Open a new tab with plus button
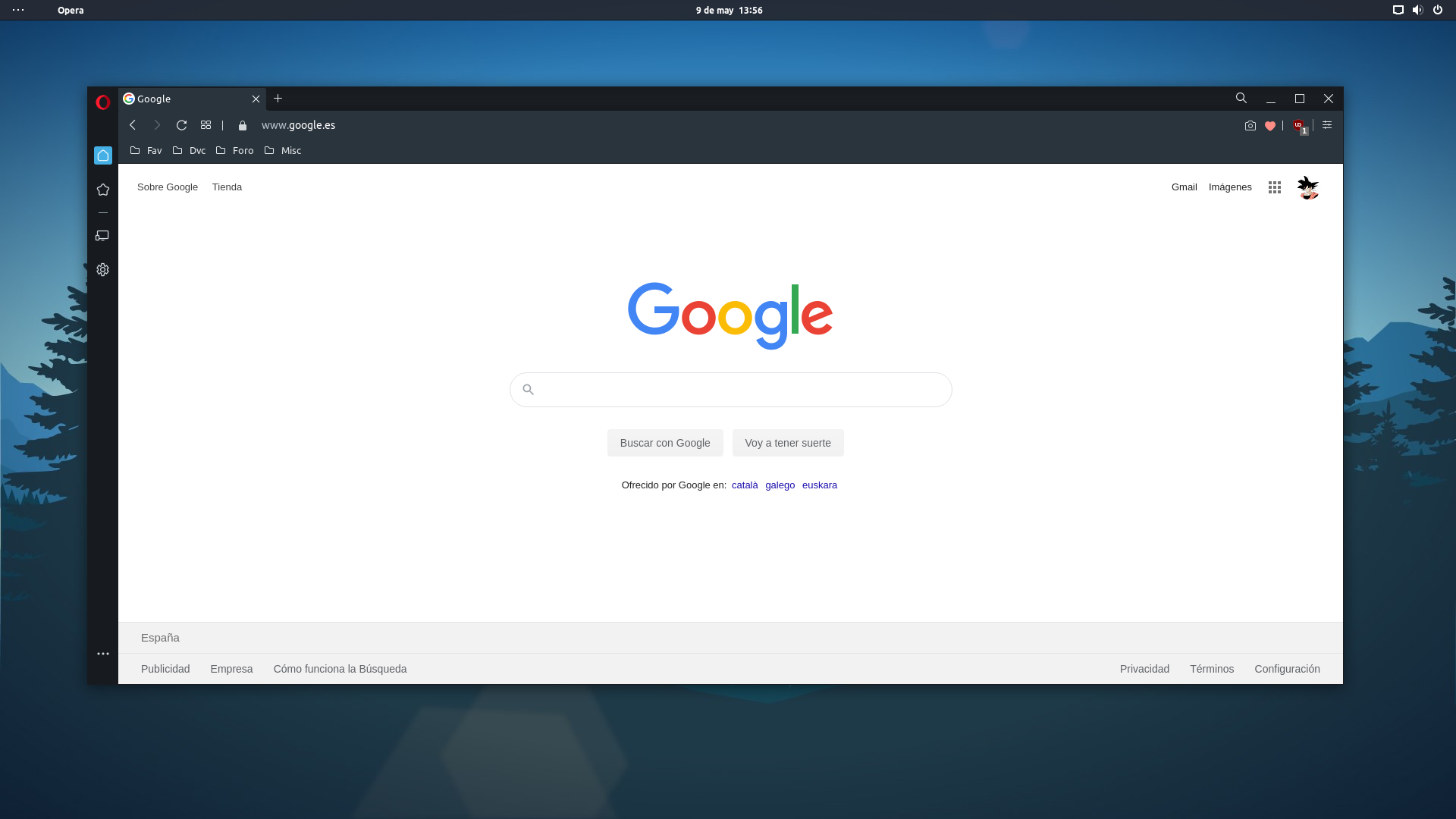Viewport: 1456px width, 819px height. [278, 99]
